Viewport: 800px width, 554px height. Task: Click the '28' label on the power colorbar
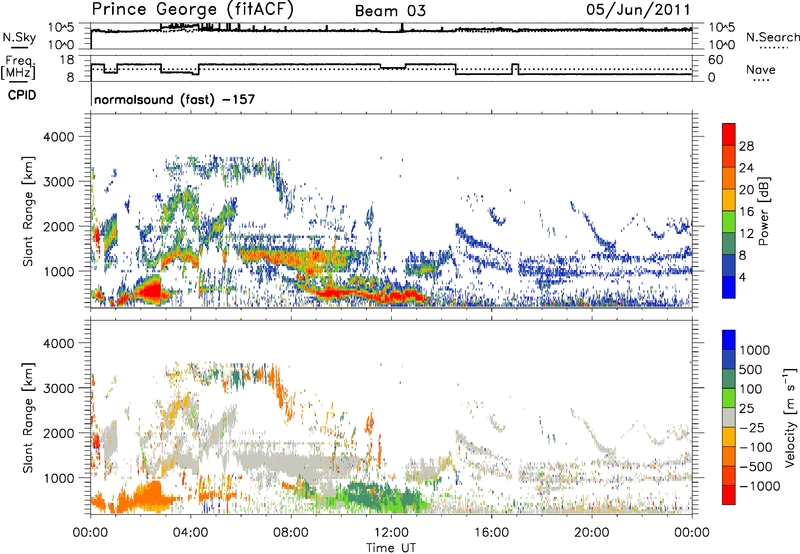point(746,146)
